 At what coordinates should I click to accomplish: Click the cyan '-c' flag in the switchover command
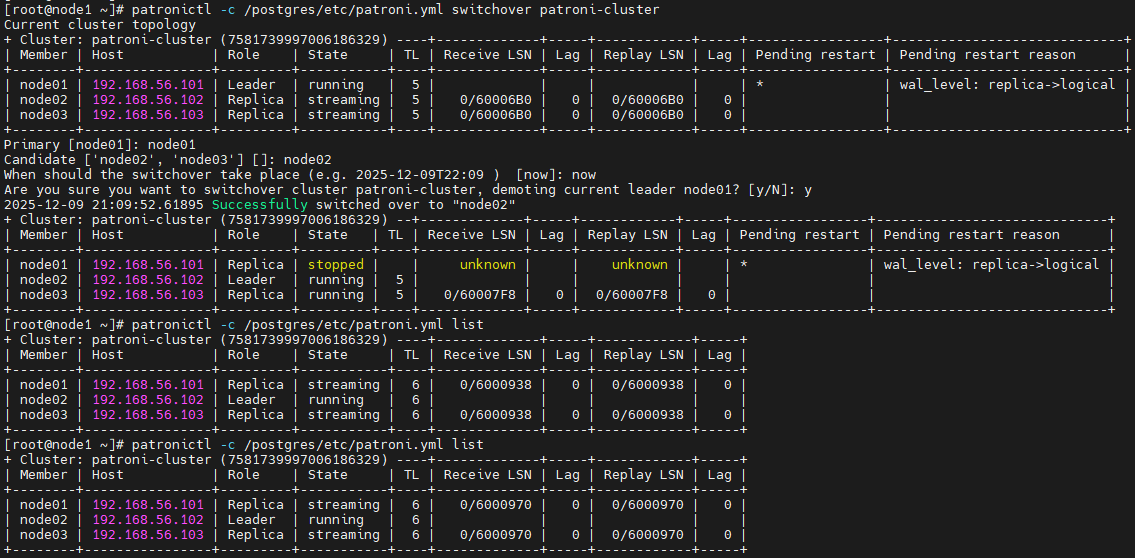point(228,10)
